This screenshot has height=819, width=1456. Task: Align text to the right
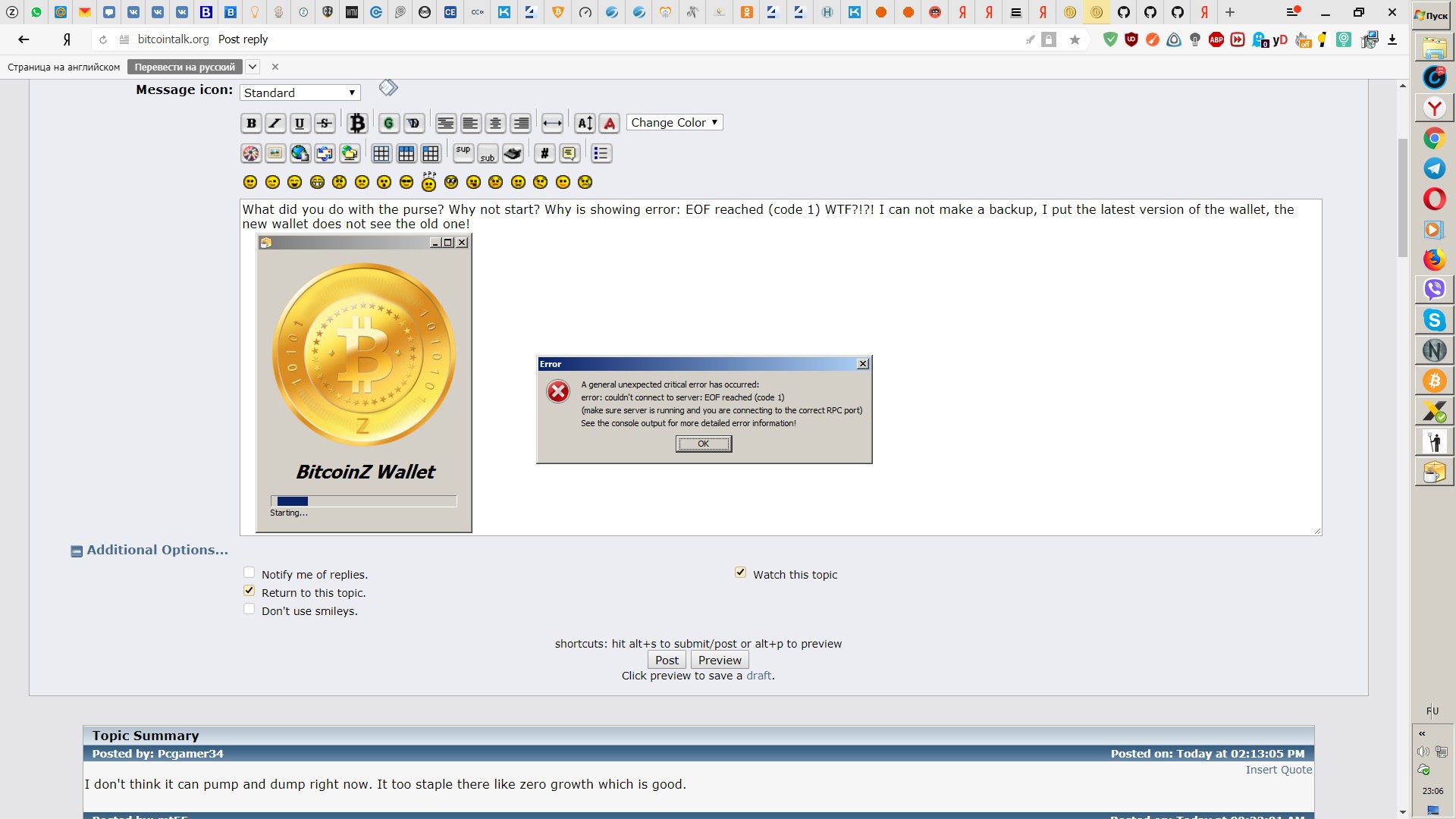coord(520,123)
